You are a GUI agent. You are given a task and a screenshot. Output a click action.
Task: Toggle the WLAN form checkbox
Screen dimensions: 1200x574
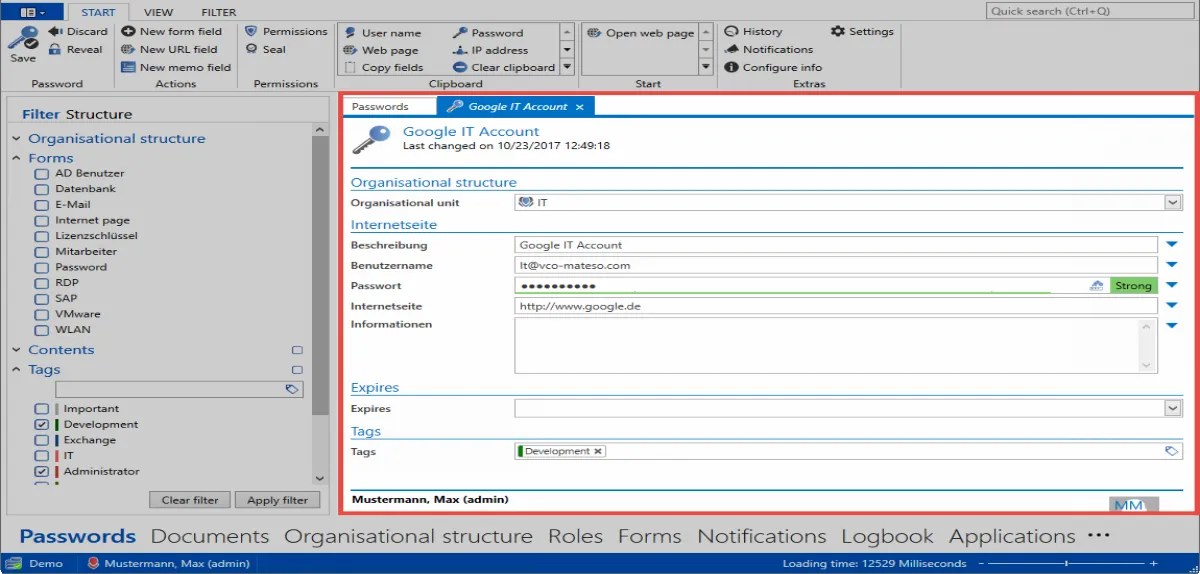click(41, 330)
